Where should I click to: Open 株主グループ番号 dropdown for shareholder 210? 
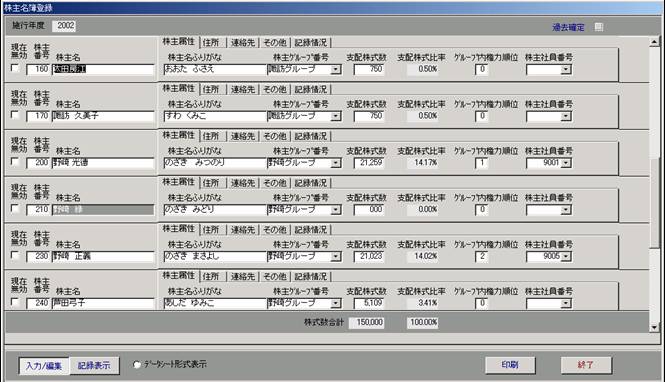coord(336,210)
